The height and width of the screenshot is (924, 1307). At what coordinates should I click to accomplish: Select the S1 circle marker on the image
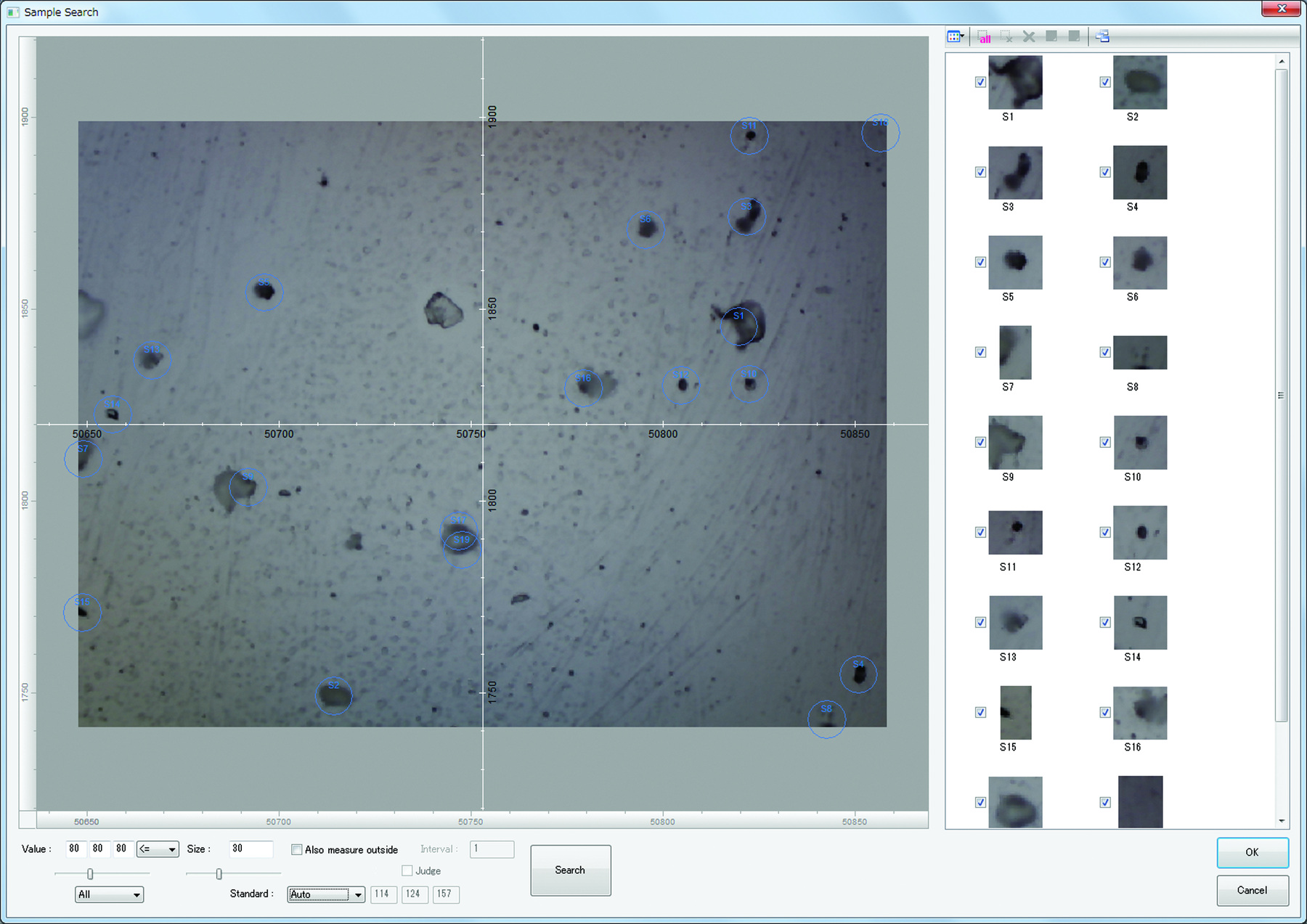click(x=738, y=326)
